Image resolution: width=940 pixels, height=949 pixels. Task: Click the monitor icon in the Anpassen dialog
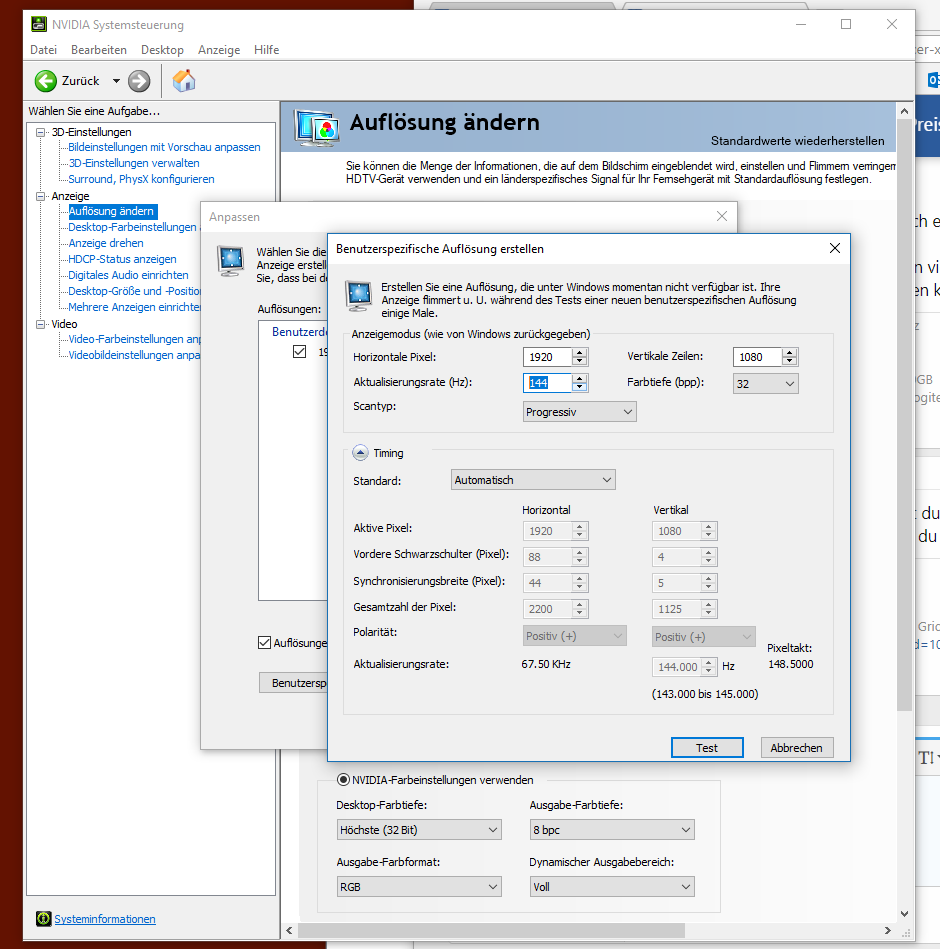pos(231,261)
